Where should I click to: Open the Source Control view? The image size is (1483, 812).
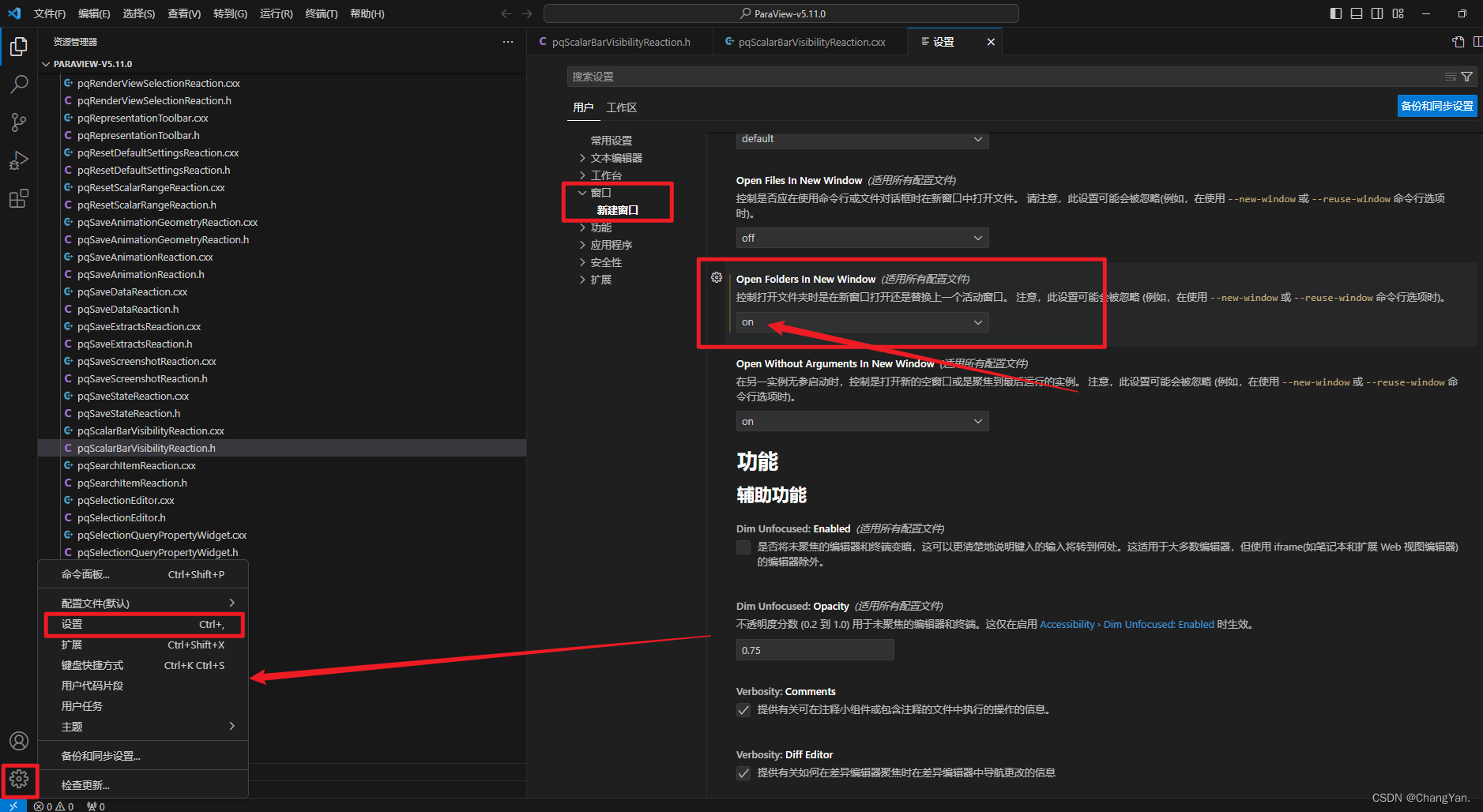click(x=19, y=122)
